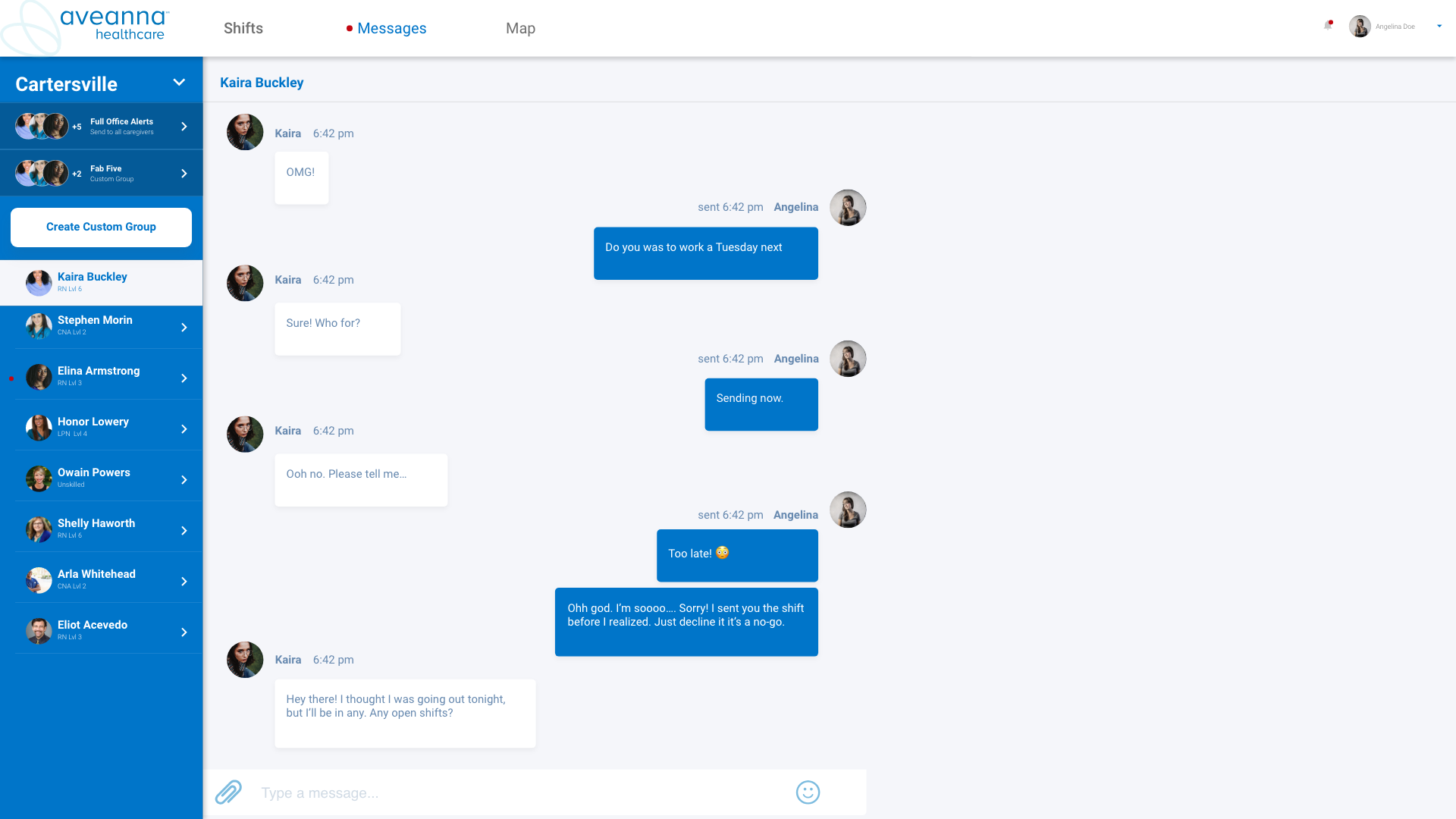Open the emoji picker smiley icon

click(x=808, y=792)
